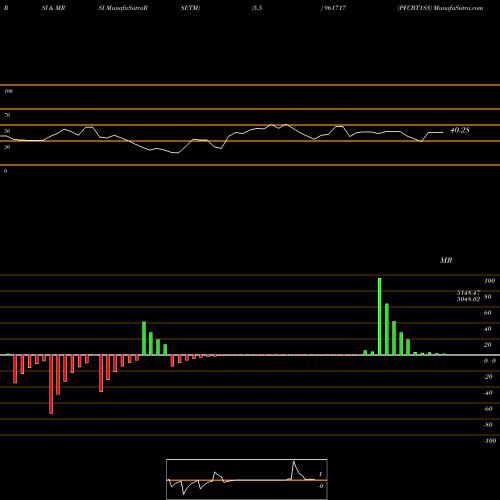Click the MR label above the histogram

(446, 260)
